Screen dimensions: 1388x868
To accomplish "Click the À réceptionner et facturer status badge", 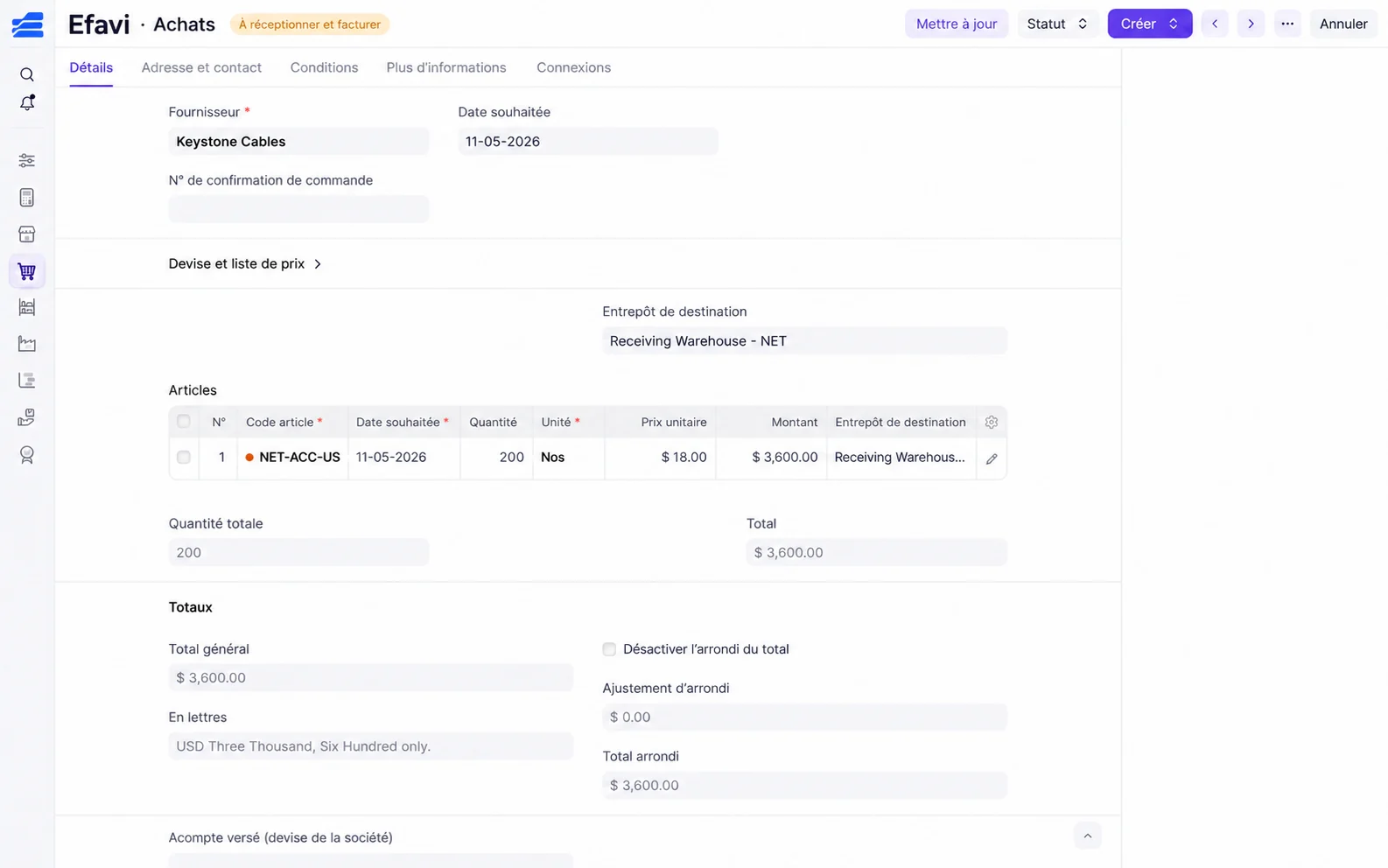I will point(310,24).
